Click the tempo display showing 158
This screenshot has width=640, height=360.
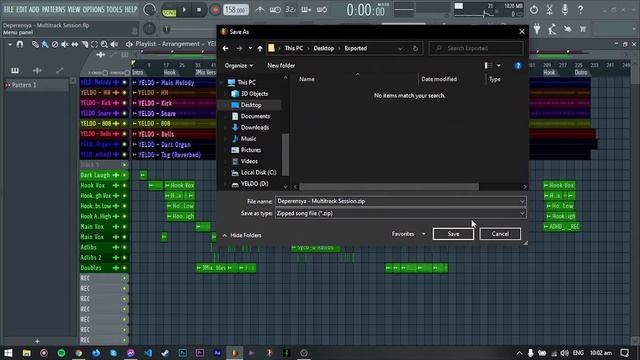[x=236, y=9]
